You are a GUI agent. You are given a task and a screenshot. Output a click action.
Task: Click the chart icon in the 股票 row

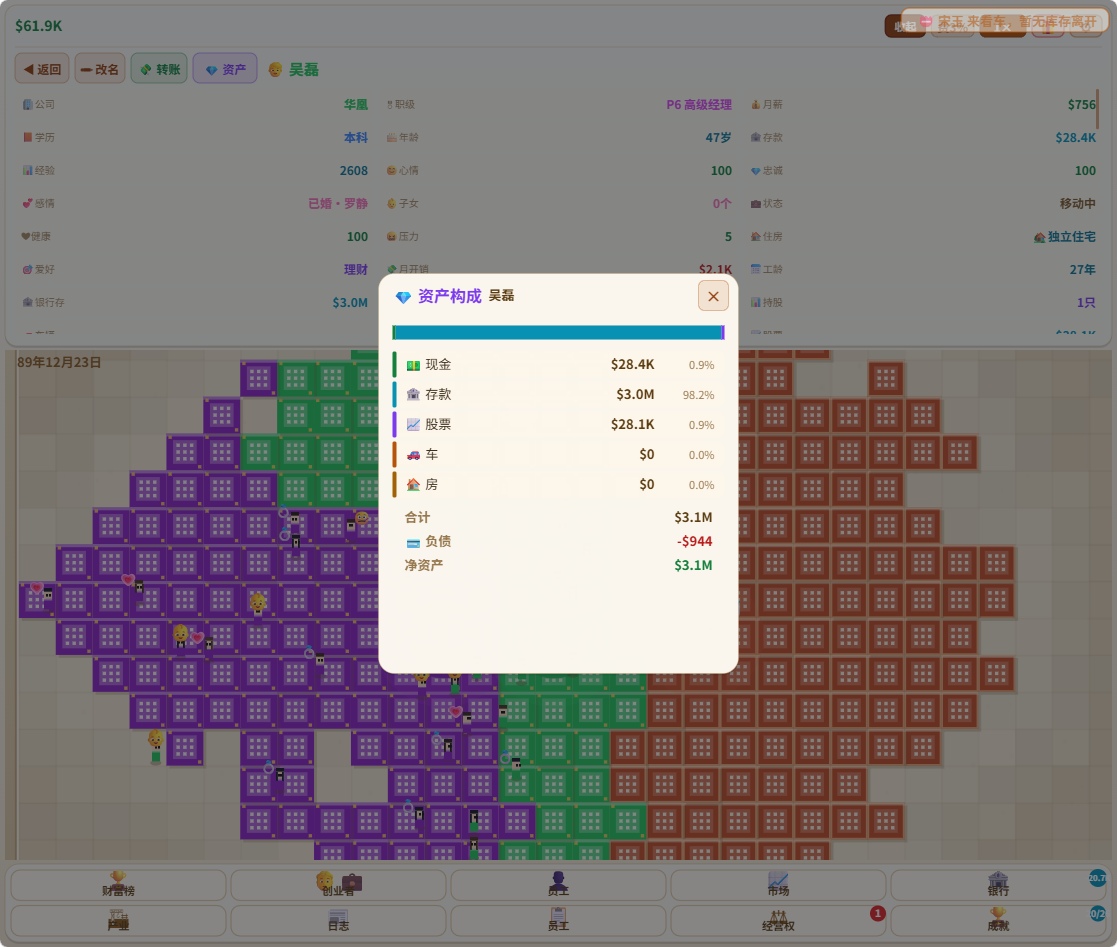[x=413, y=425]
